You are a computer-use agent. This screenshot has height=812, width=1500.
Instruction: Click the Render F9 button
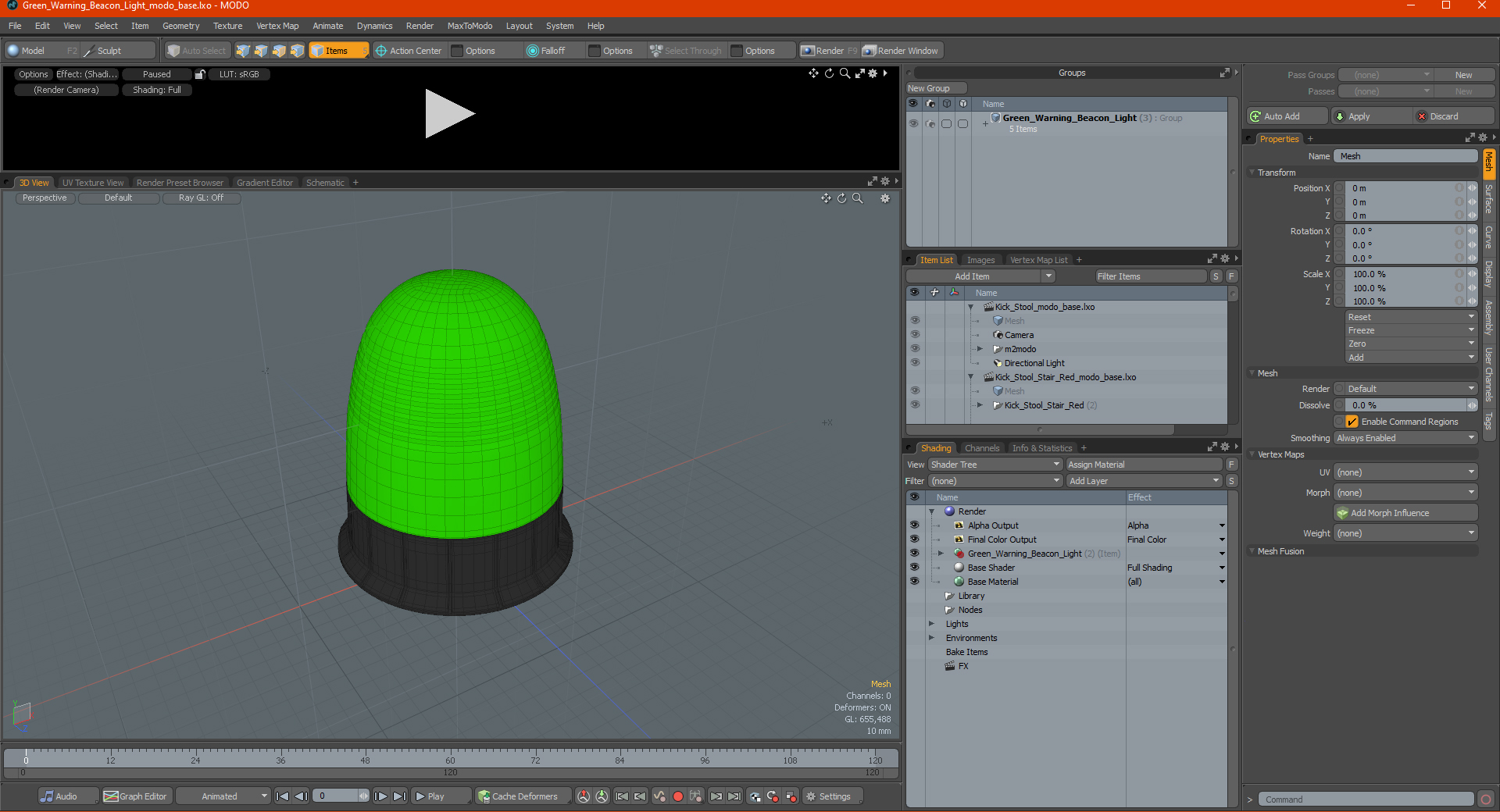(x=829, y=51)
